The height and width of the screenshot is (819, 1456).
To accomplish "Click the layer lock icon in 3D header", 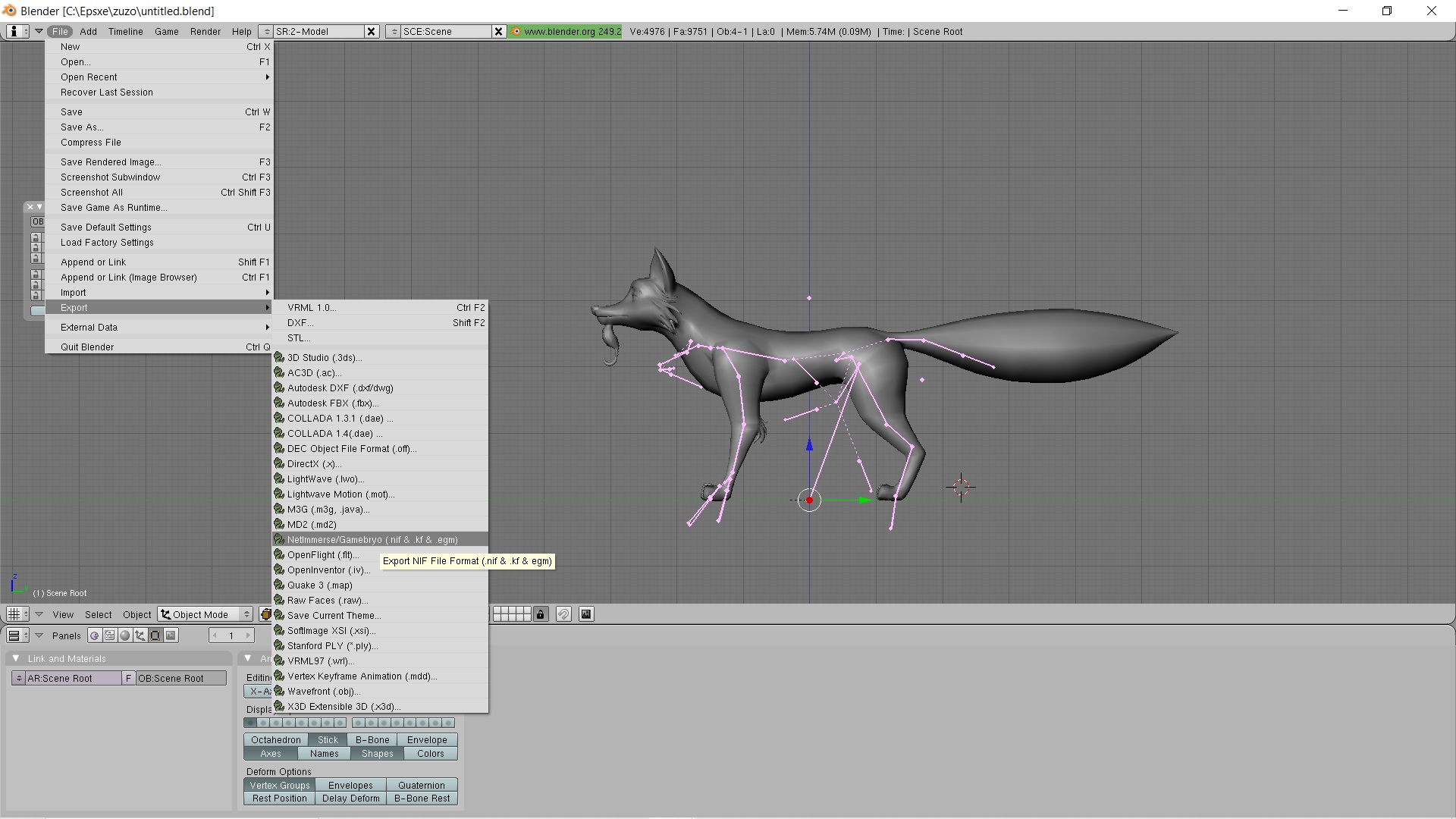I will (x=540, y=614).
